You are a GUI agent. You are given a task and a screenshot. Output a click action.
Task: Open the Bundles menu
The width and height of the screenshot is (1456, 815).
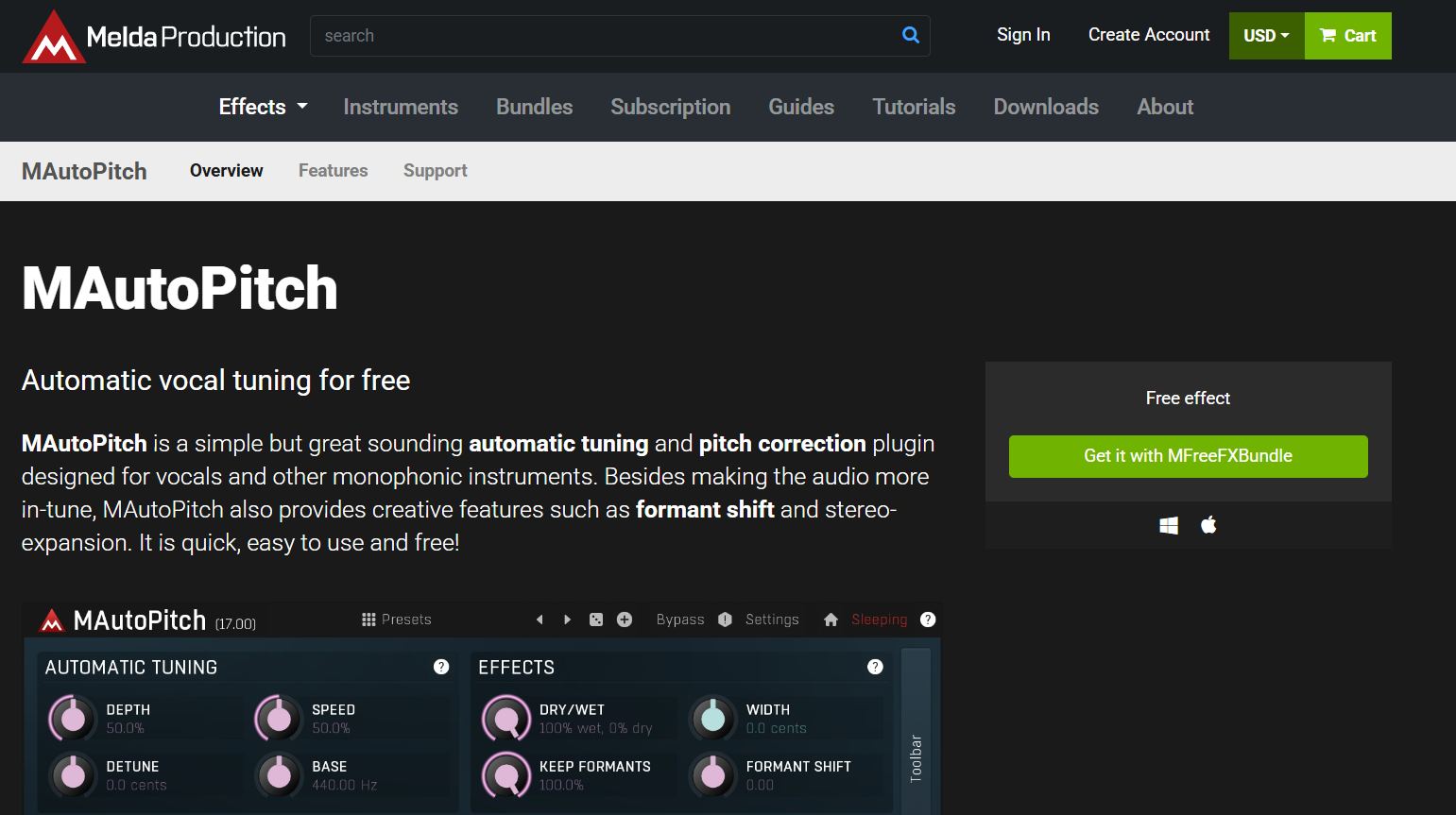[535, 107]
